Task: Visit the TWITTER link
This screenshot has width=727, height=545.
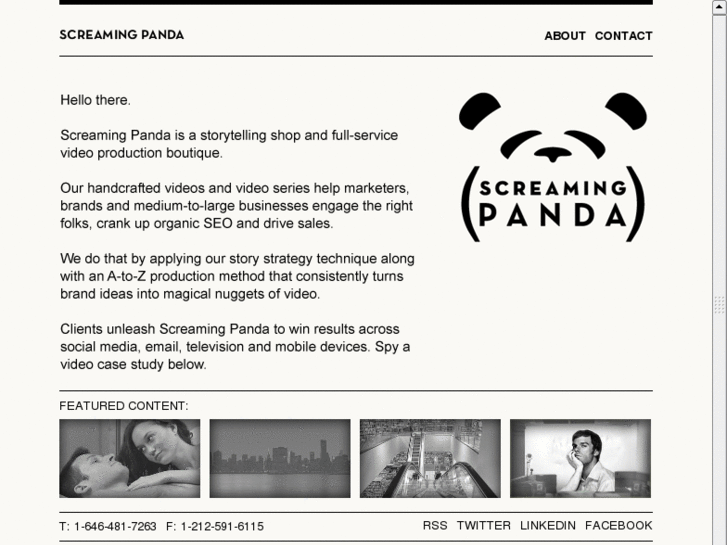Action: 484,526
